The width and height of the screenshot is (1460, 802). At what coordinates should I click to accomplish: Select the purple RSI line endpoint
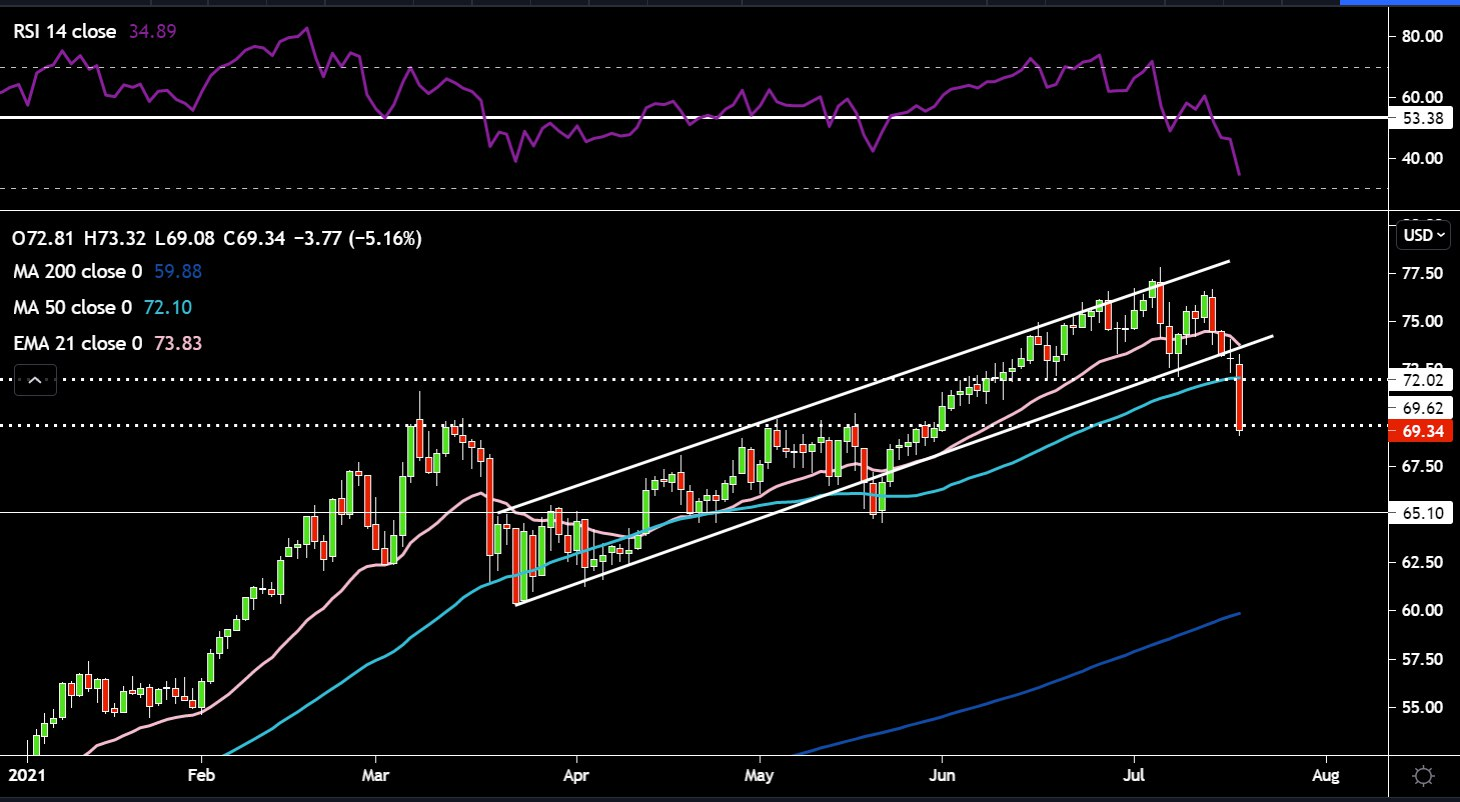tap(1240, 175)
